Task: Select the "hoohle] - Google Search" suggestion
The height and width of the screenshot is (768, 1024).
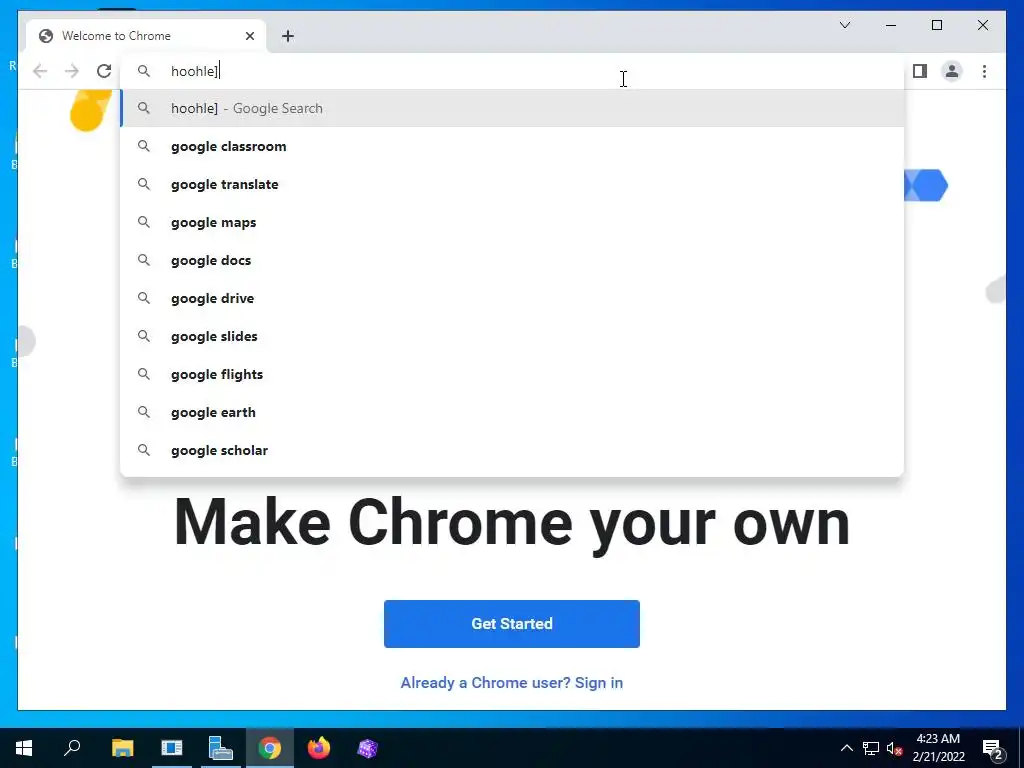Action: 512,108
